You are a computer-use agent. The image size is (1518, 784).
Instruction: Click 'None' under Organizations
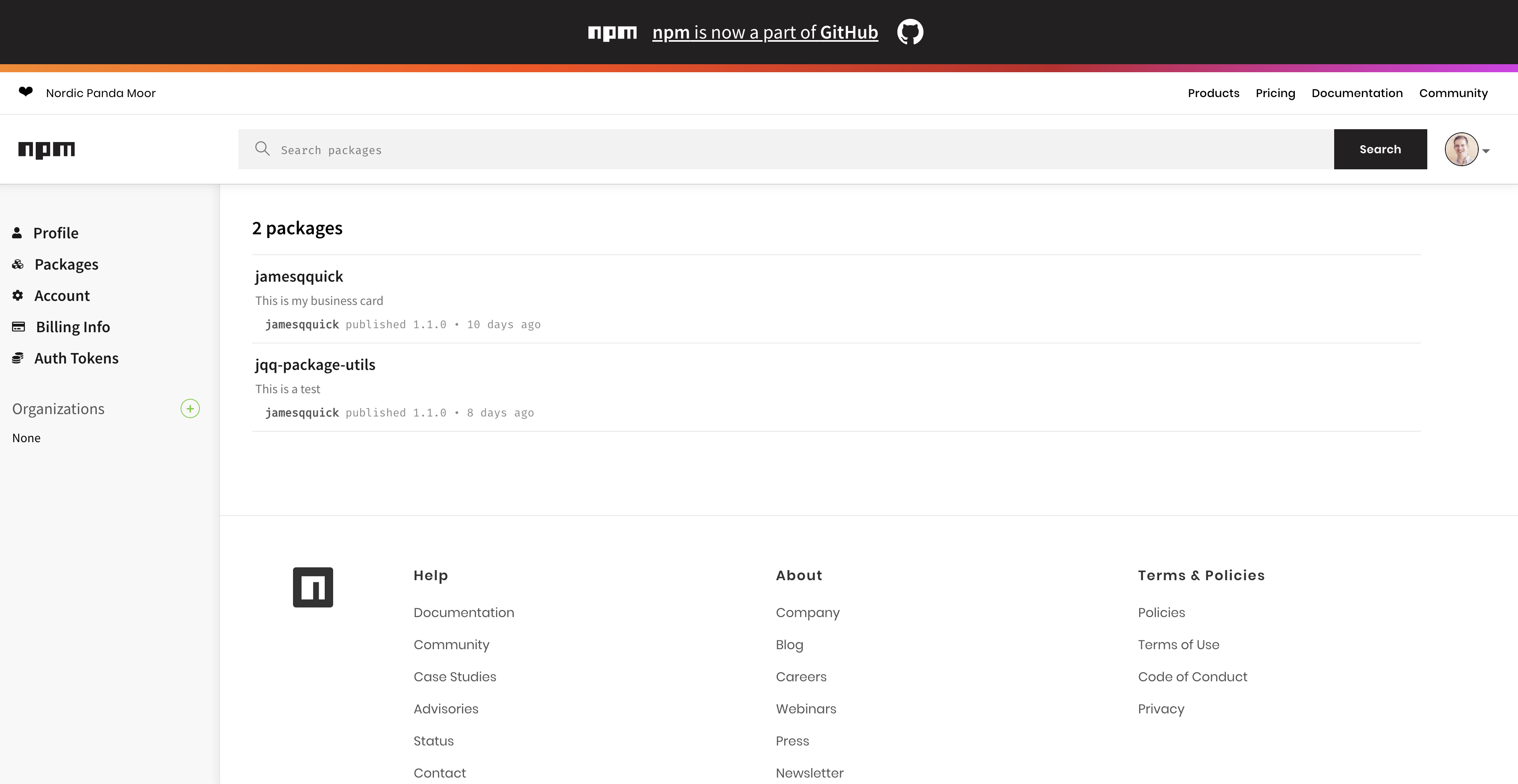tap(26, 438)
